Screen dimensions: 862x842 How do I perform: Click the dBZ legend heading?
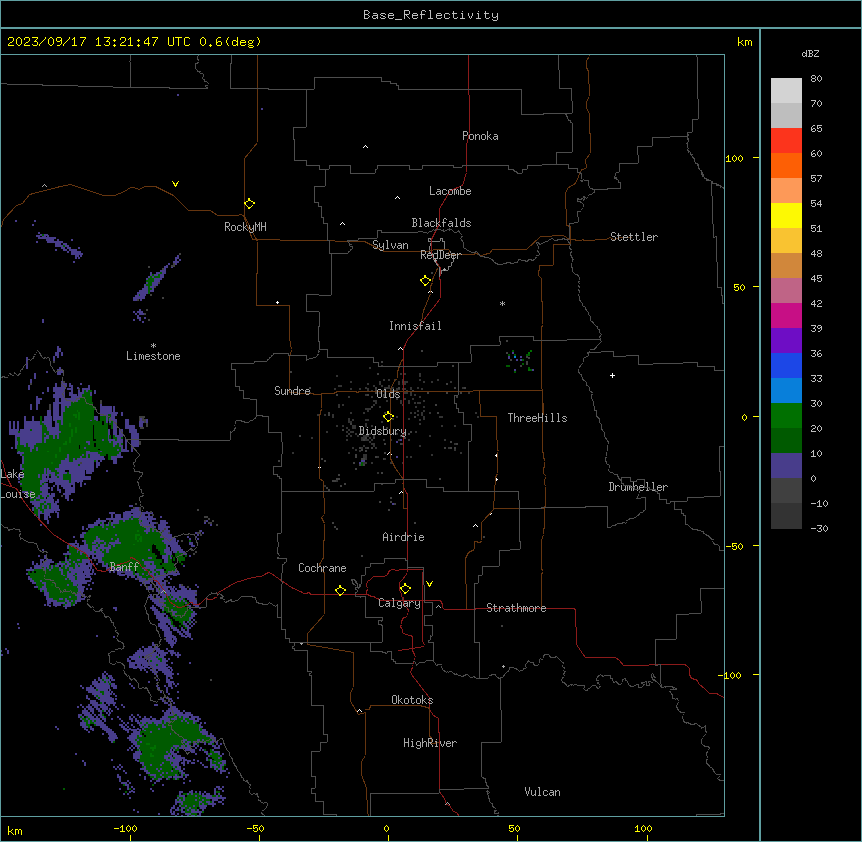click(x=810, y=53)
